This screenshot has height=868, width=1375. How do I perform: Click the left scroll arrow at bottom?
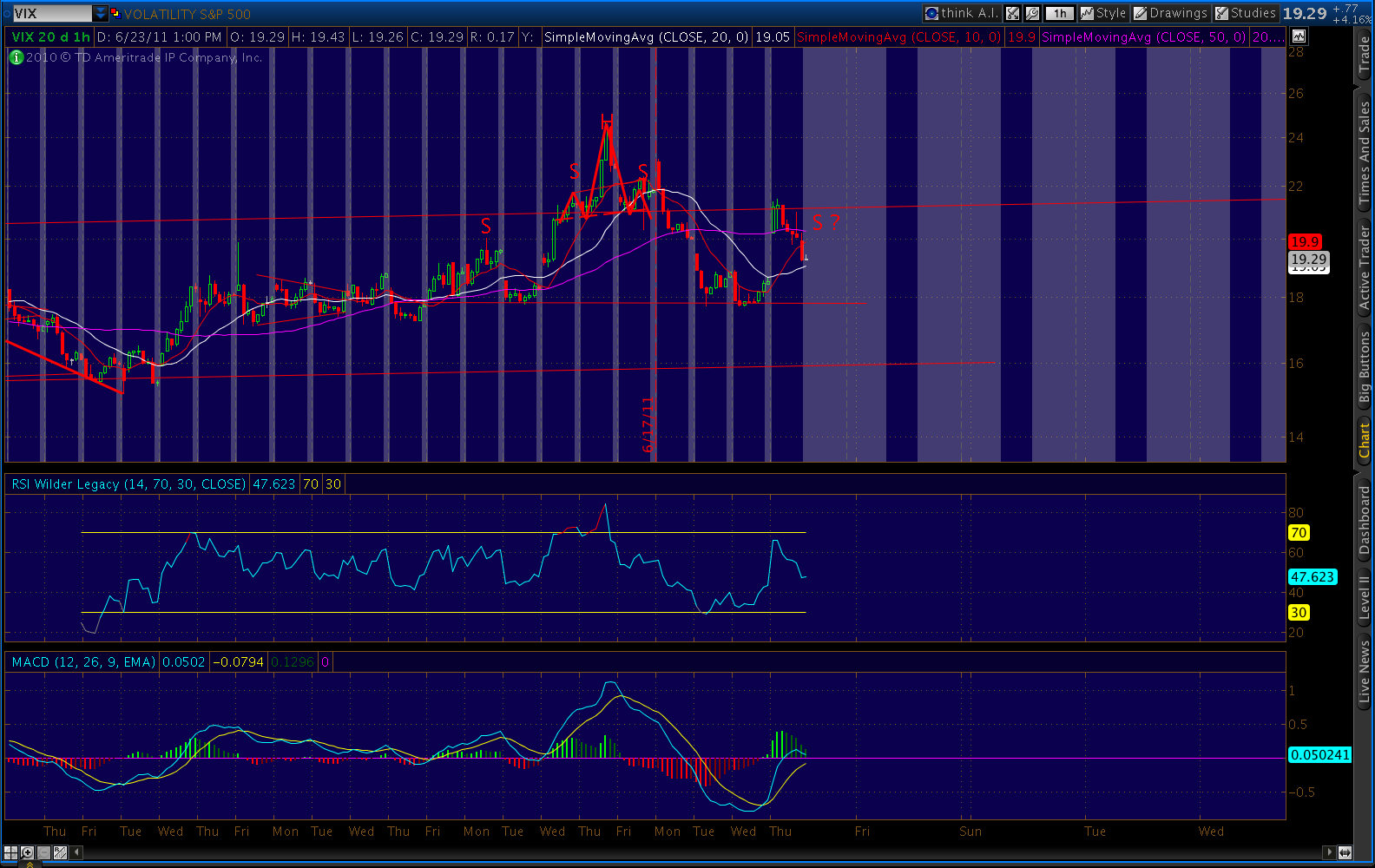click(77, 852)
